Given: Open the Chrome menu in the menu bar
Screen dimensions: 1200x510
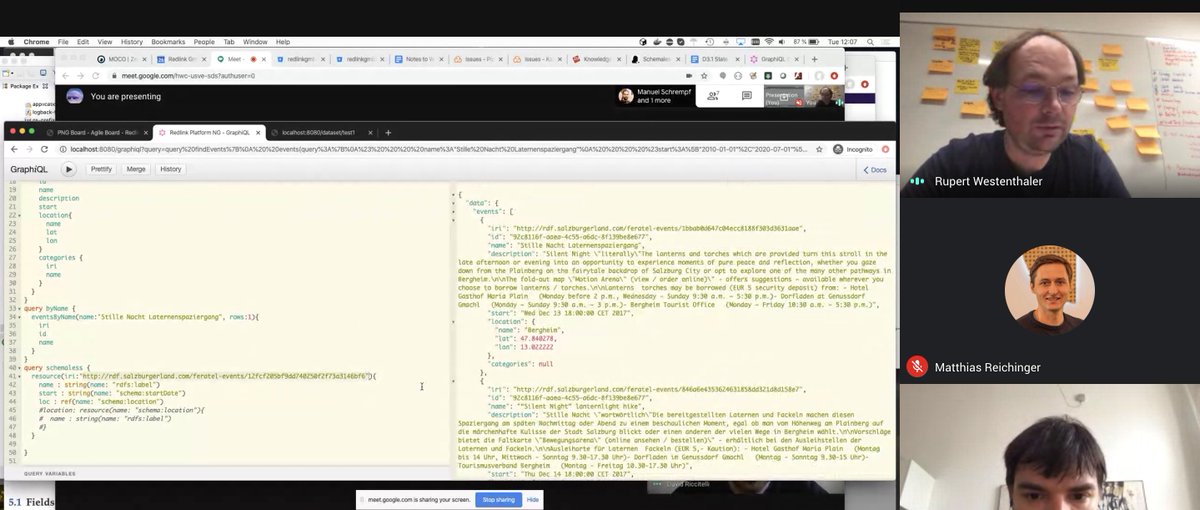Looking at the screenshot, I should click(36, 42).
